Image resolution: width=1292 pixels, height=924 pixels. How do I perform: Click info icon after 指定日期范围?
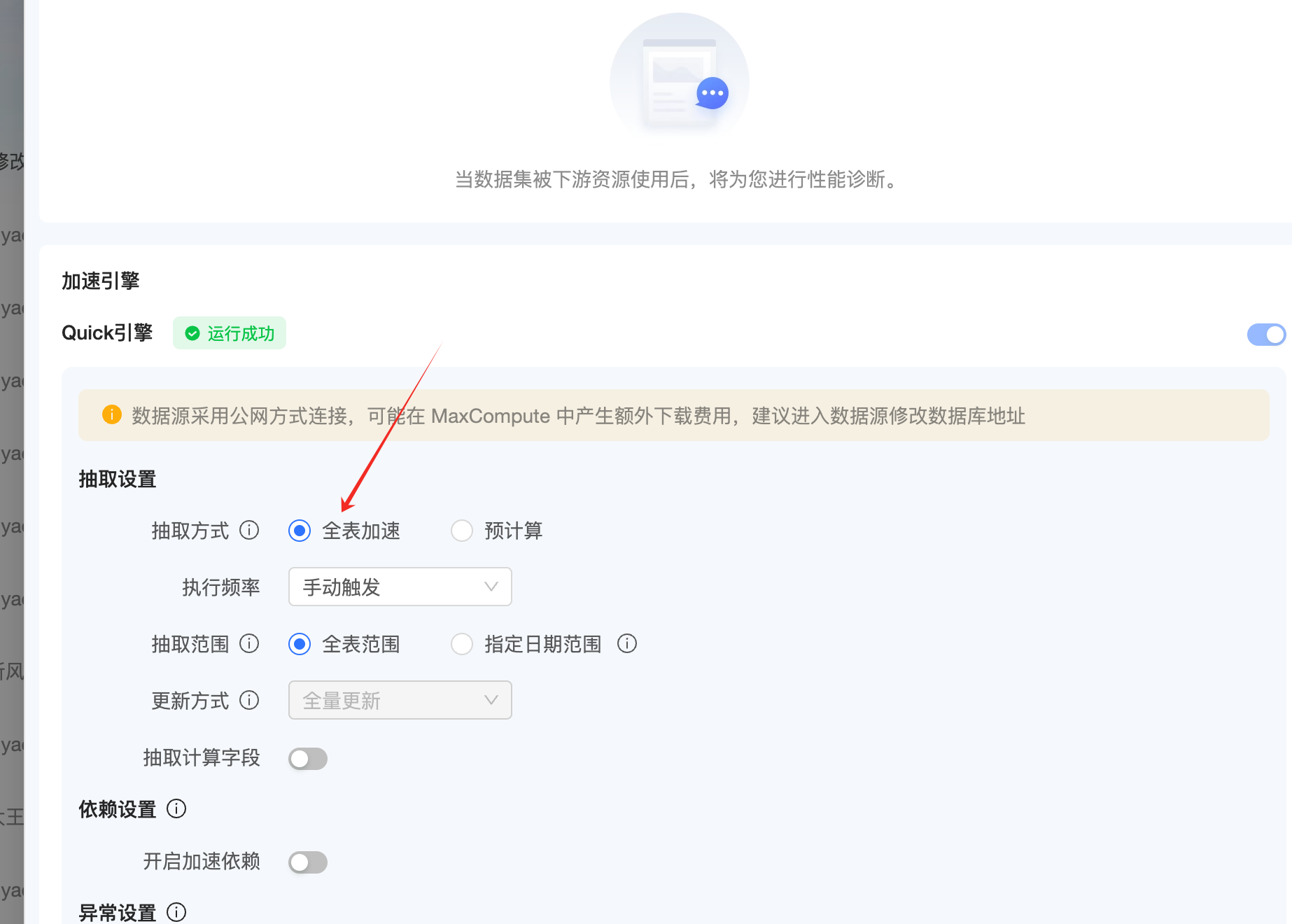[627, 643]
